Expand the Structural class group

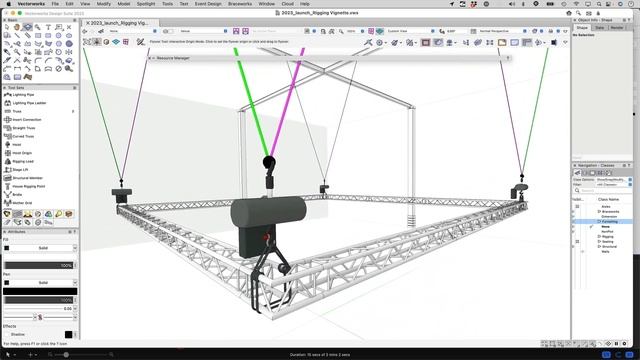pos(599,247)
